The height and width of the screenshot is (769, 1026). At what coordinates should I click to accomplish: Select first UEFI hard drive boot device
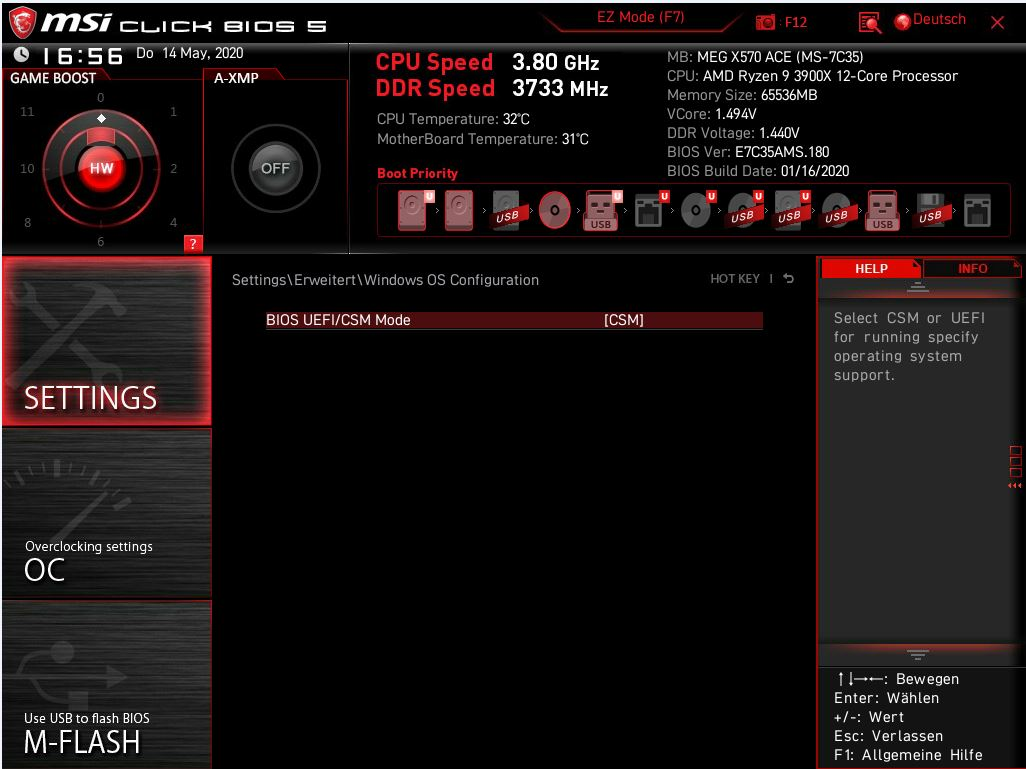(416, 210)
